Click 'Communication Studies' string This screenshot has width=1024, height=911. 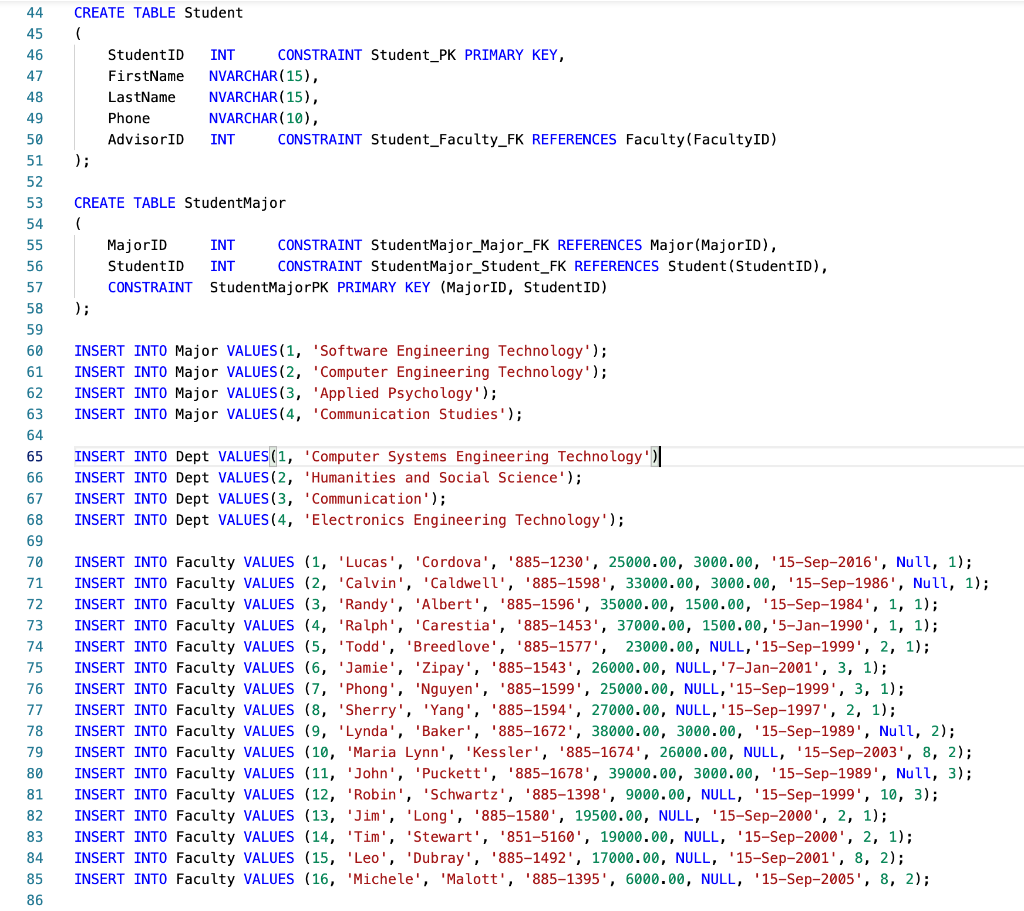tap(409, 415)
